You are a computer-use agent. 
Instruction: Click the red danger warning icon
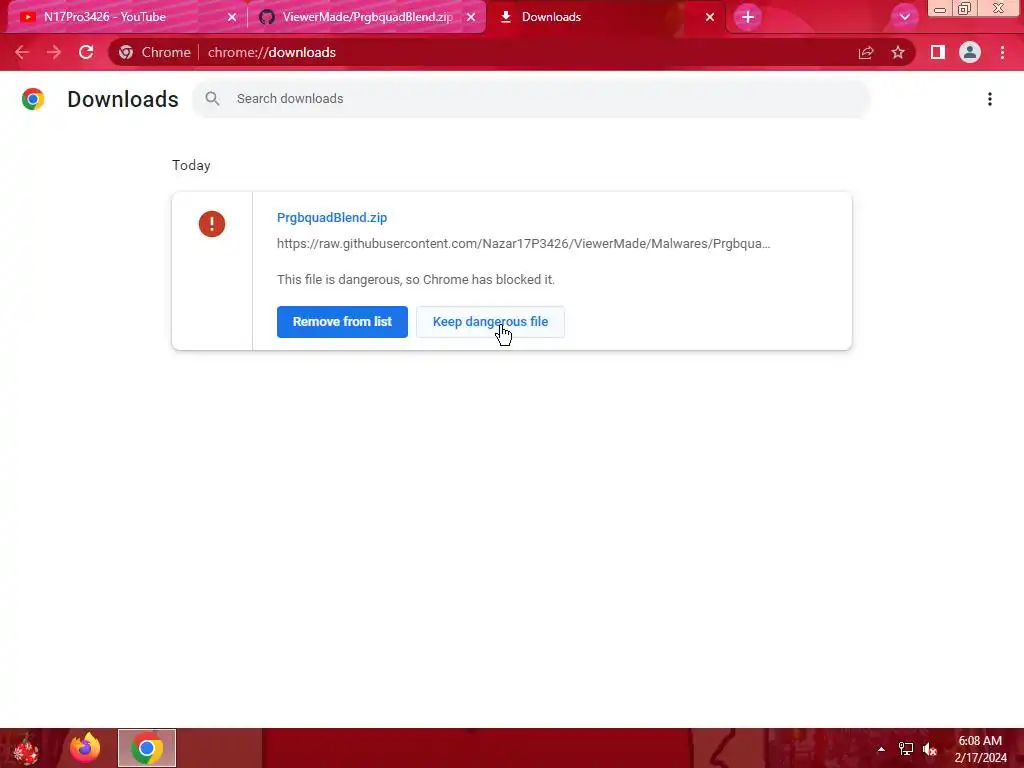tap(212, 224)
